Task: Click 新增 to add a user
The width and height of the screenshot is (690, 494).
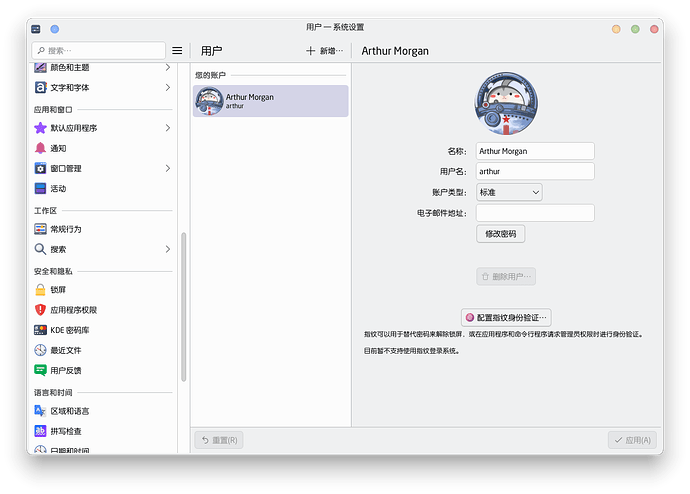Action: [x=325, y=51]
